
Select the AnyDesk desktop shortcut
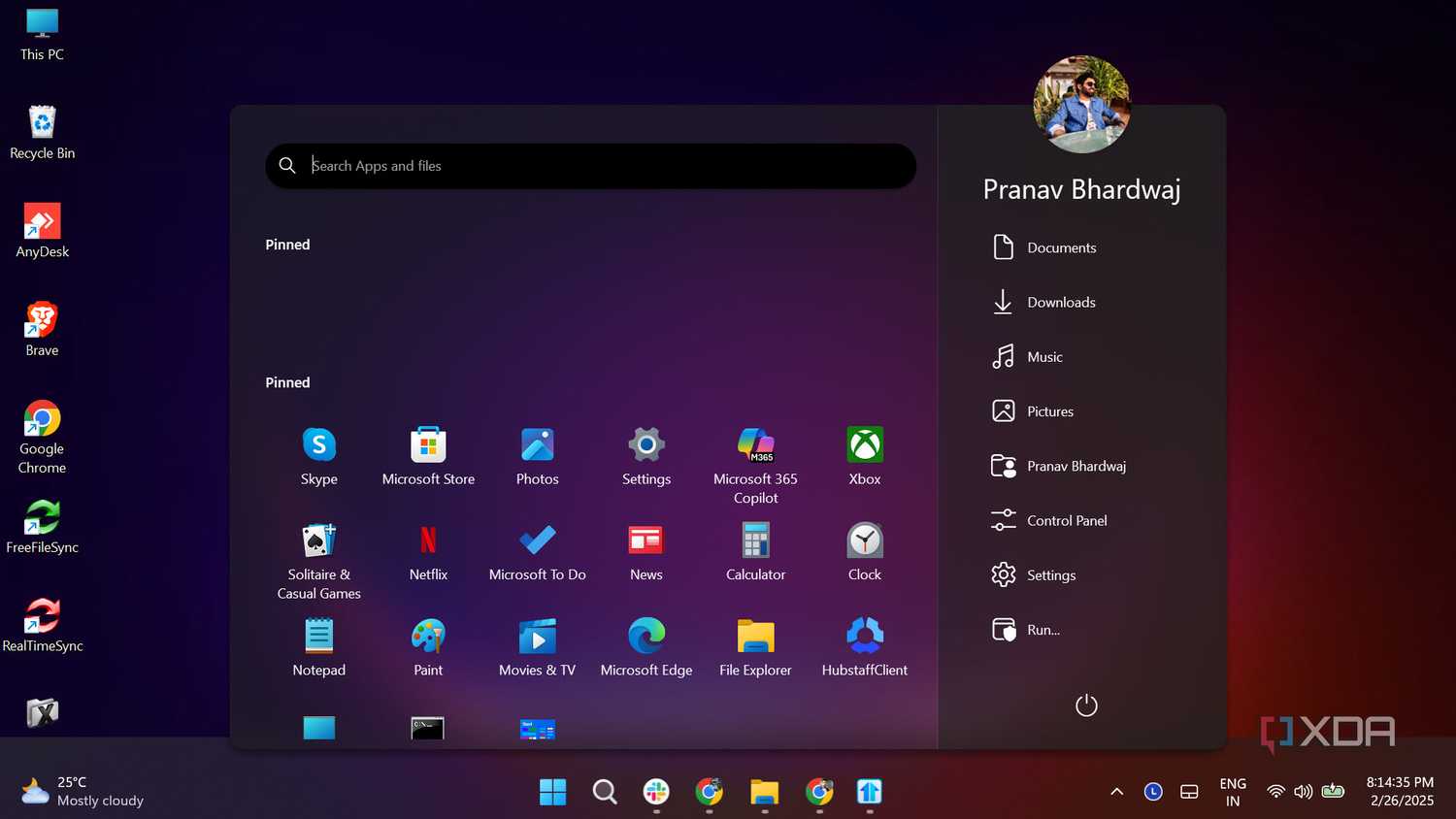point(42,231)
